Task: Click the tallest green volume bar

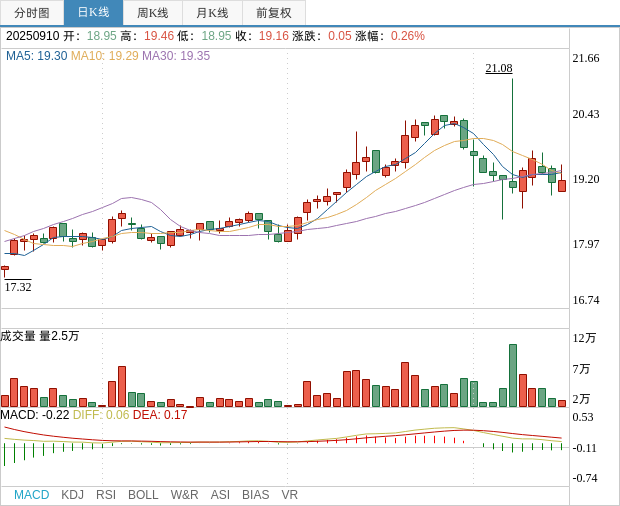Action: coord(513,376)
